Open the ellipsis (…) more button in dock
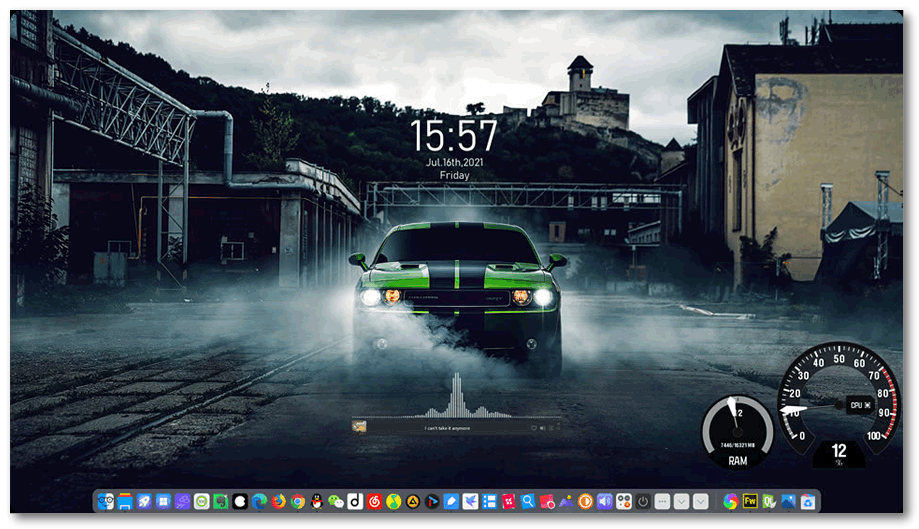This screenshot has height=529, width=919. [x=662, y=501]
